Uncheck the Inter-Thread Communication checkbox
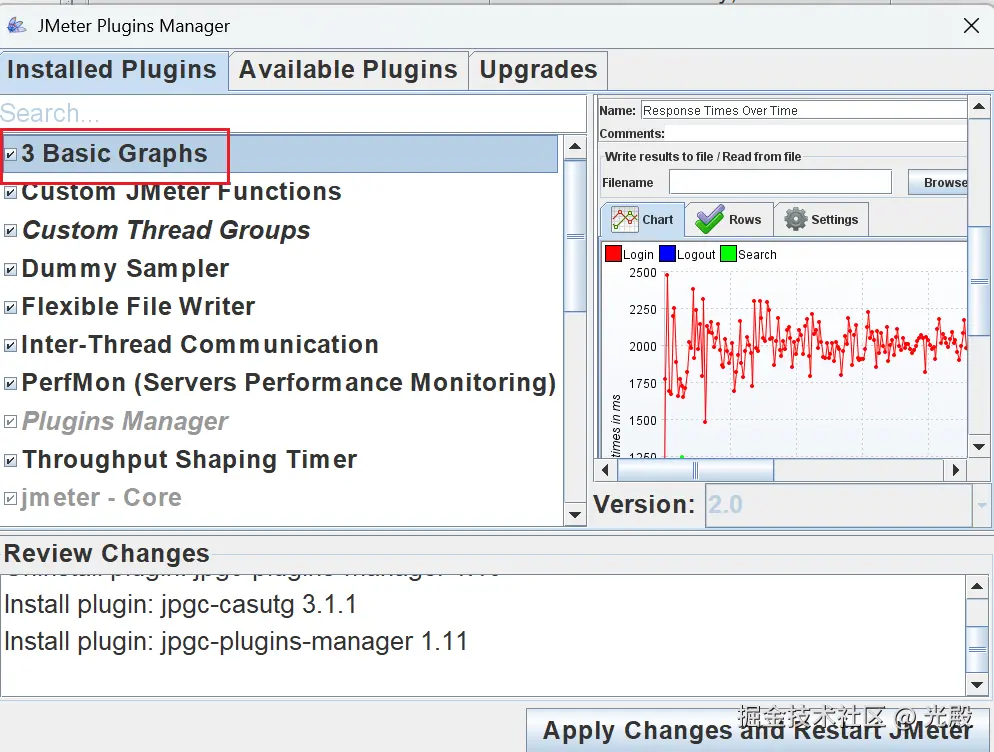The image size is (994, 752). point(11,345)
